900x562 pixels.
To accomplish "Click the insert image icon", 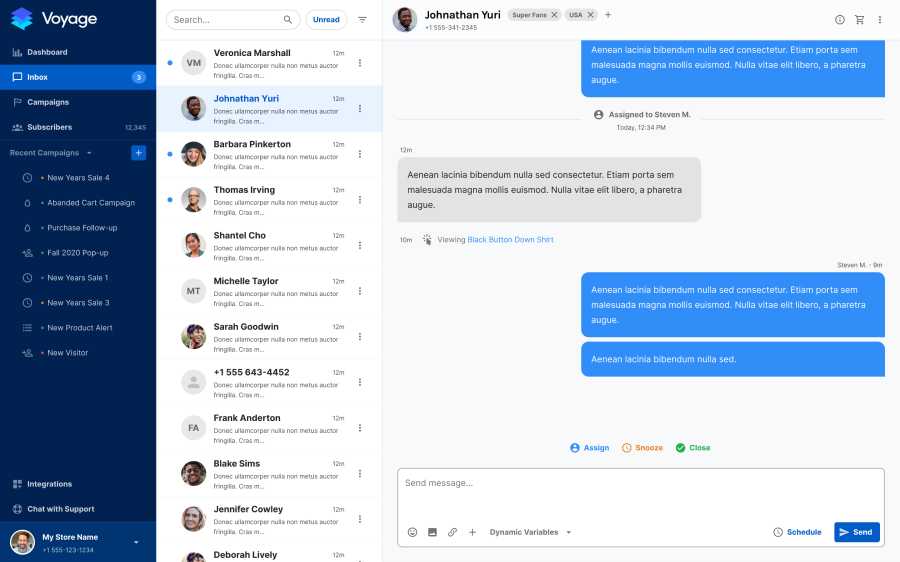I will click(432, 532).
